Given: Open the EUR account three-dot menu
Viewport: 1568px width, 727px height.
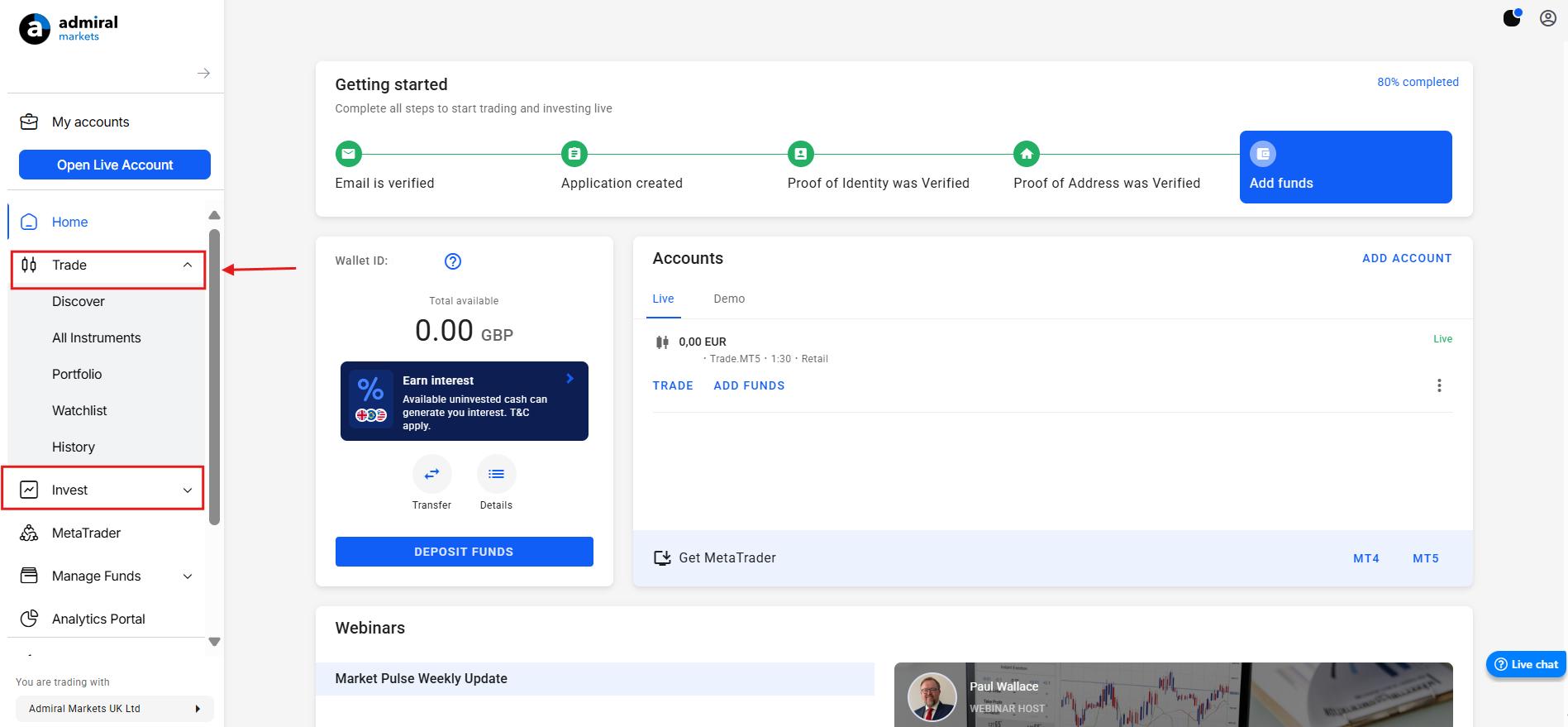Looking at the screenshot, I should pos(1439,385).
